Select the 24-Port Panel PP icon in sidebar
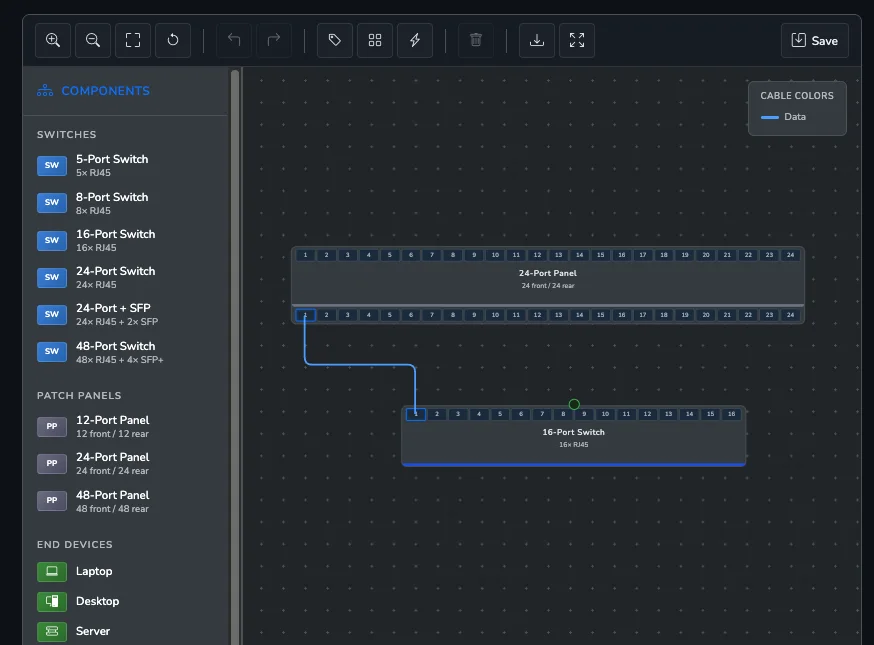 pos(52,464)
